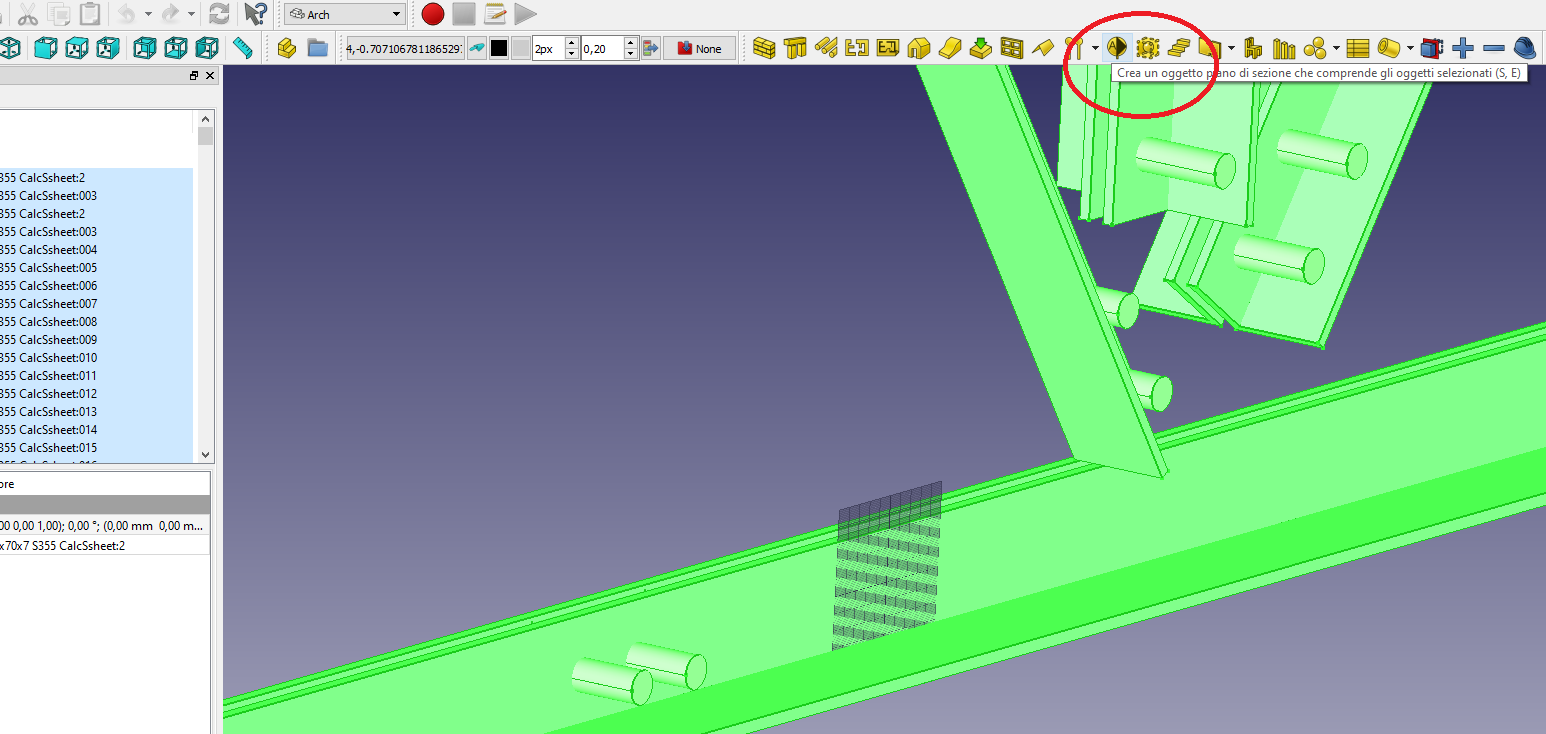Select the Arch Structure tool
This screenshot has height=734, width=1546.
click(x=795, y=47)
